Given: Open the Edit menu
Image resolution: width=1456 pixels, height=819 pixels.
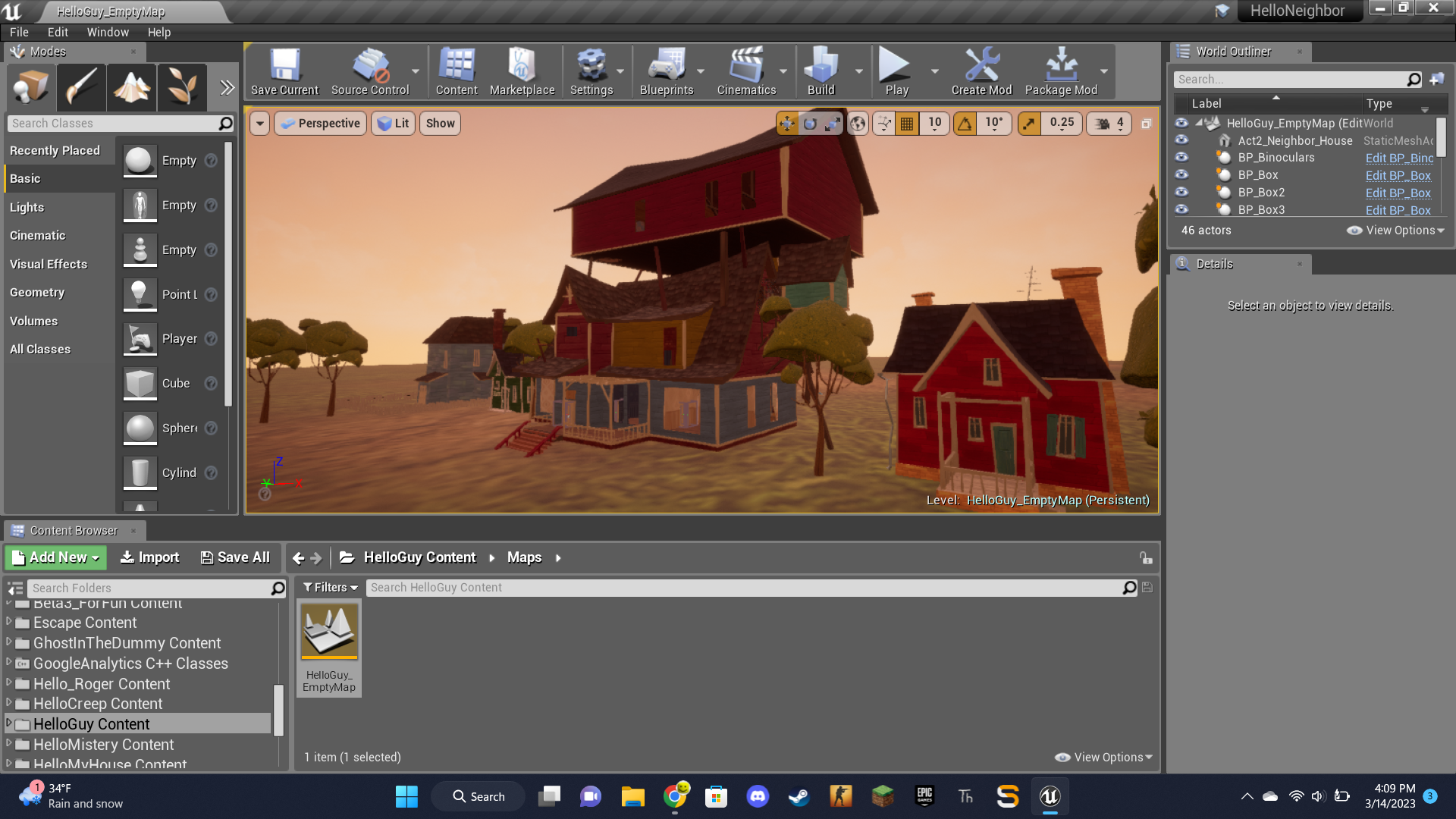Looking at the screenshot, I should [58, 32].
